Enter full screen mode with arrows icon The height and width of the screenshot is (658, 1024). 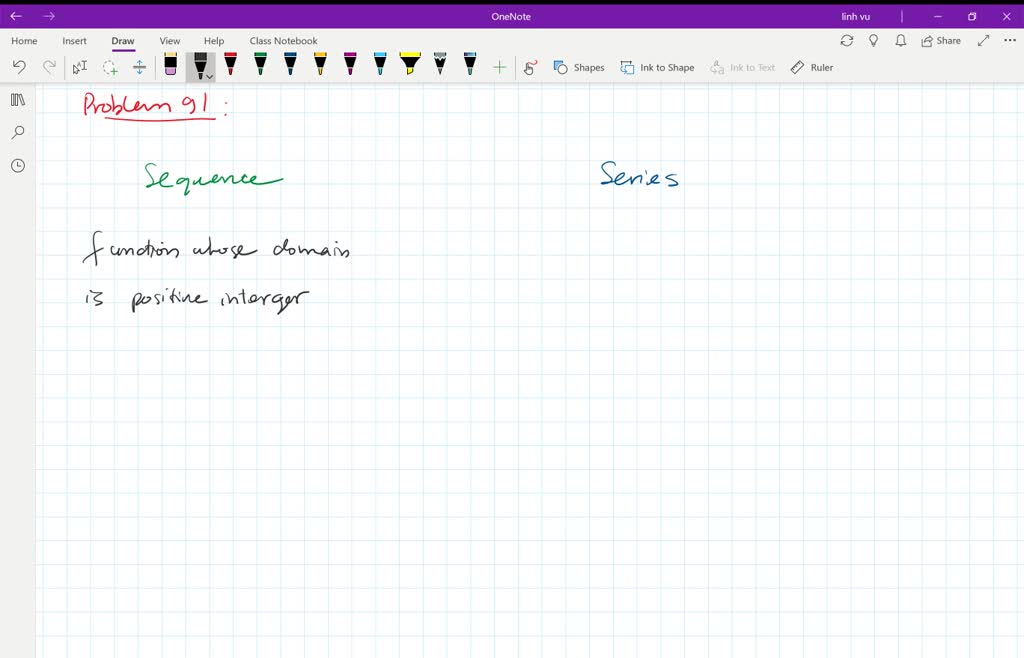pos(984,40)
